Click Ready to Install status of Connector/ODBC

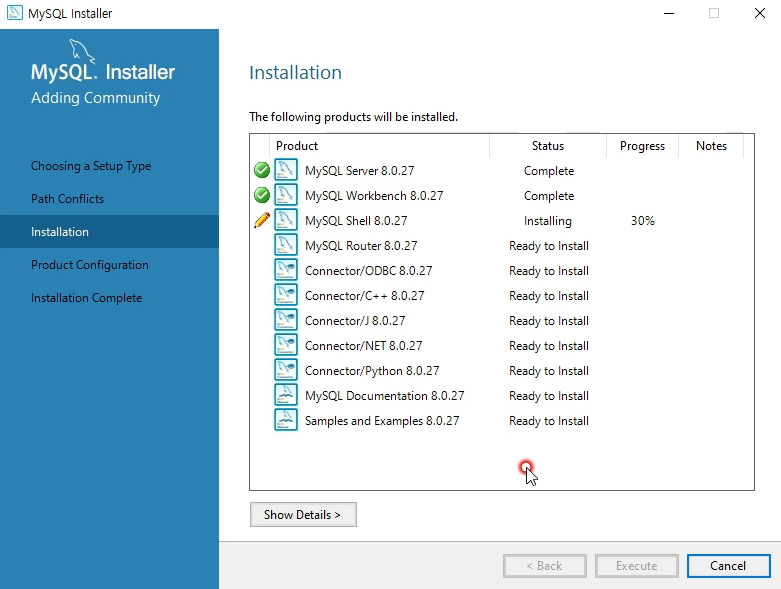[x=549, y=270]
